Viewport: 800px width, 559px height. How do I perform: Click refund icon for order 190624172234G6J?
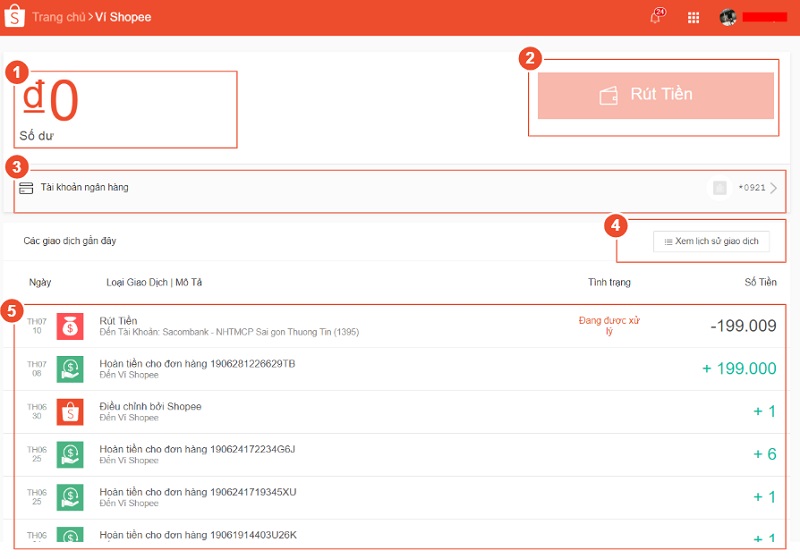(x=70, y=454)
